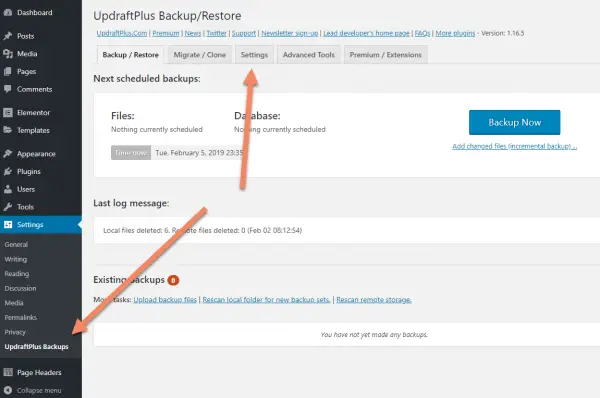Click the Appearance brush icon

pos(8,154)
